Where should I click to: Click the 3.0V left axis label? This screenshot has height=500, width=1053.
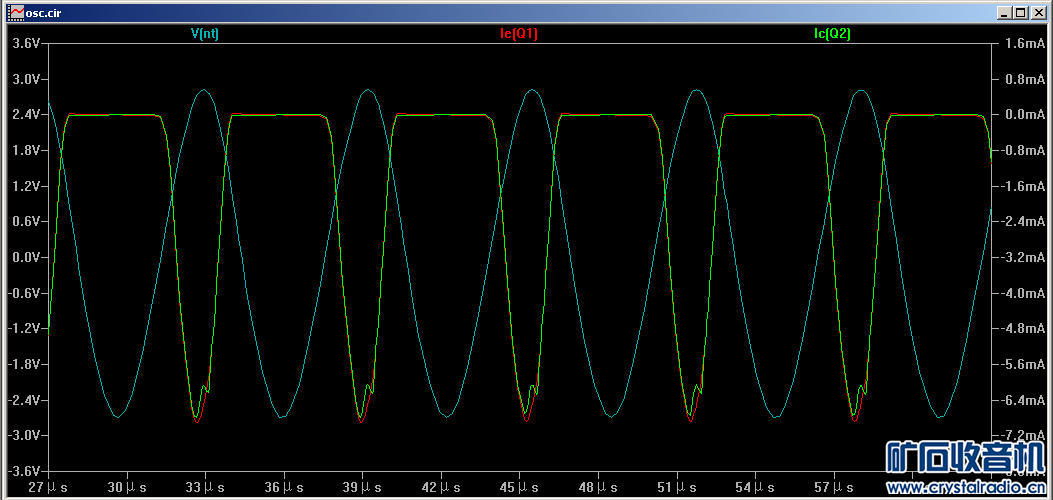point(28,79)
